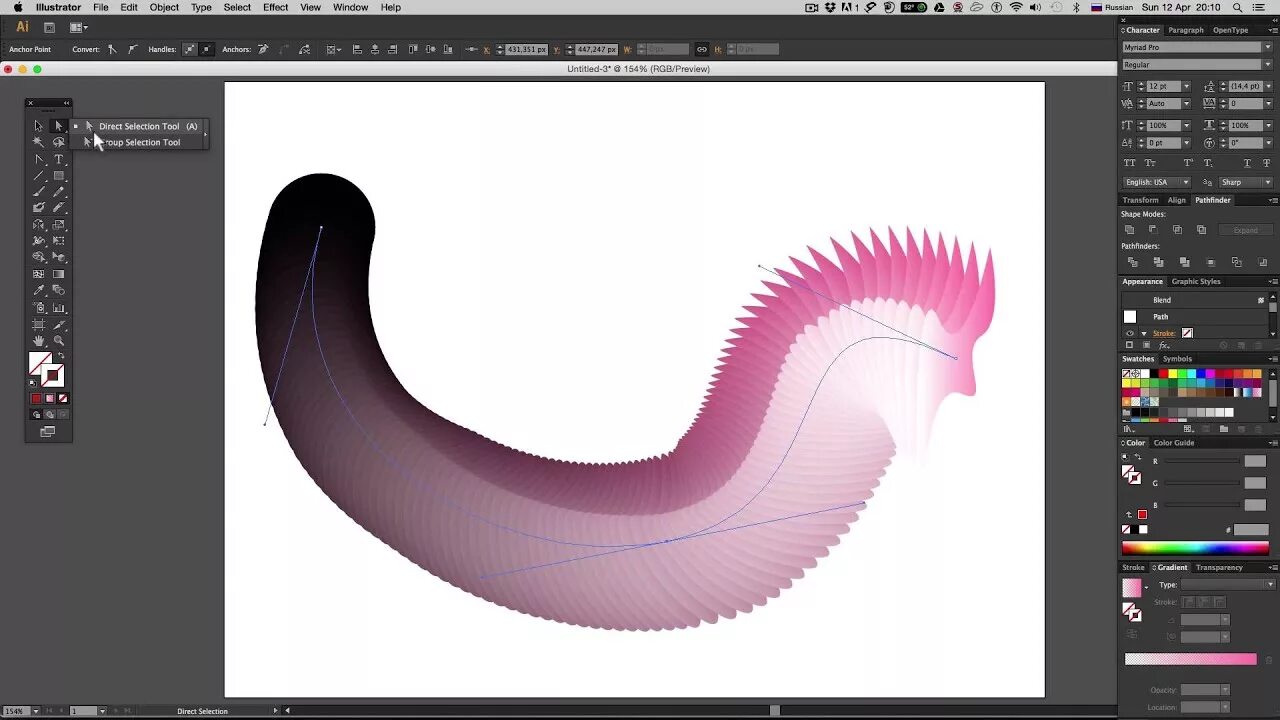Viewport: 1280px width, 720px height.
Task: Pick the yellow swatch in Swatches panel
Action: (x=1172, y=374)
